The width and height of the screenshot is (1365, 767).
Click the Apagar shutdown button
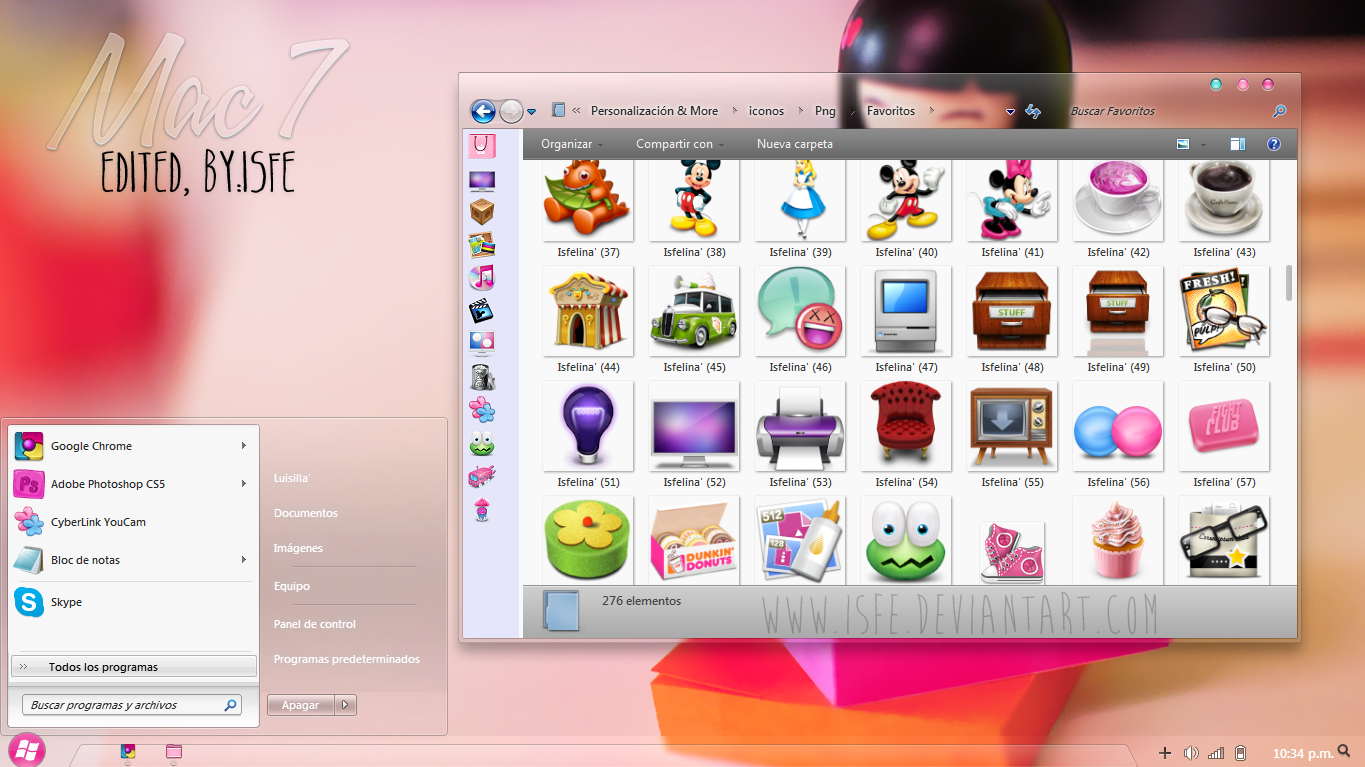(x=300, y=705)
